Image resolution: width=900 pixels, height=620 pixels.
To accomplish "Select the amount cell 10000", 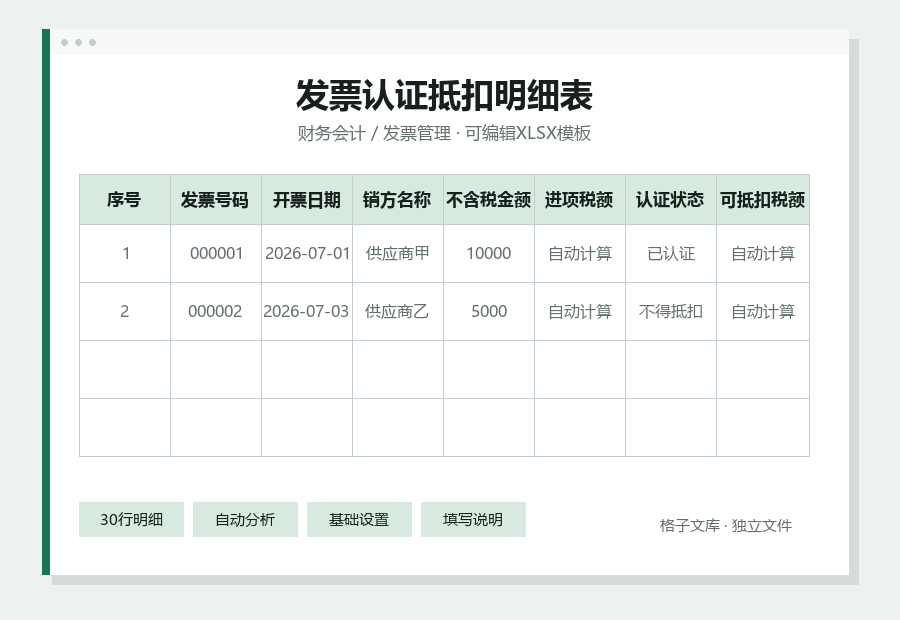I will click(489, 254).
